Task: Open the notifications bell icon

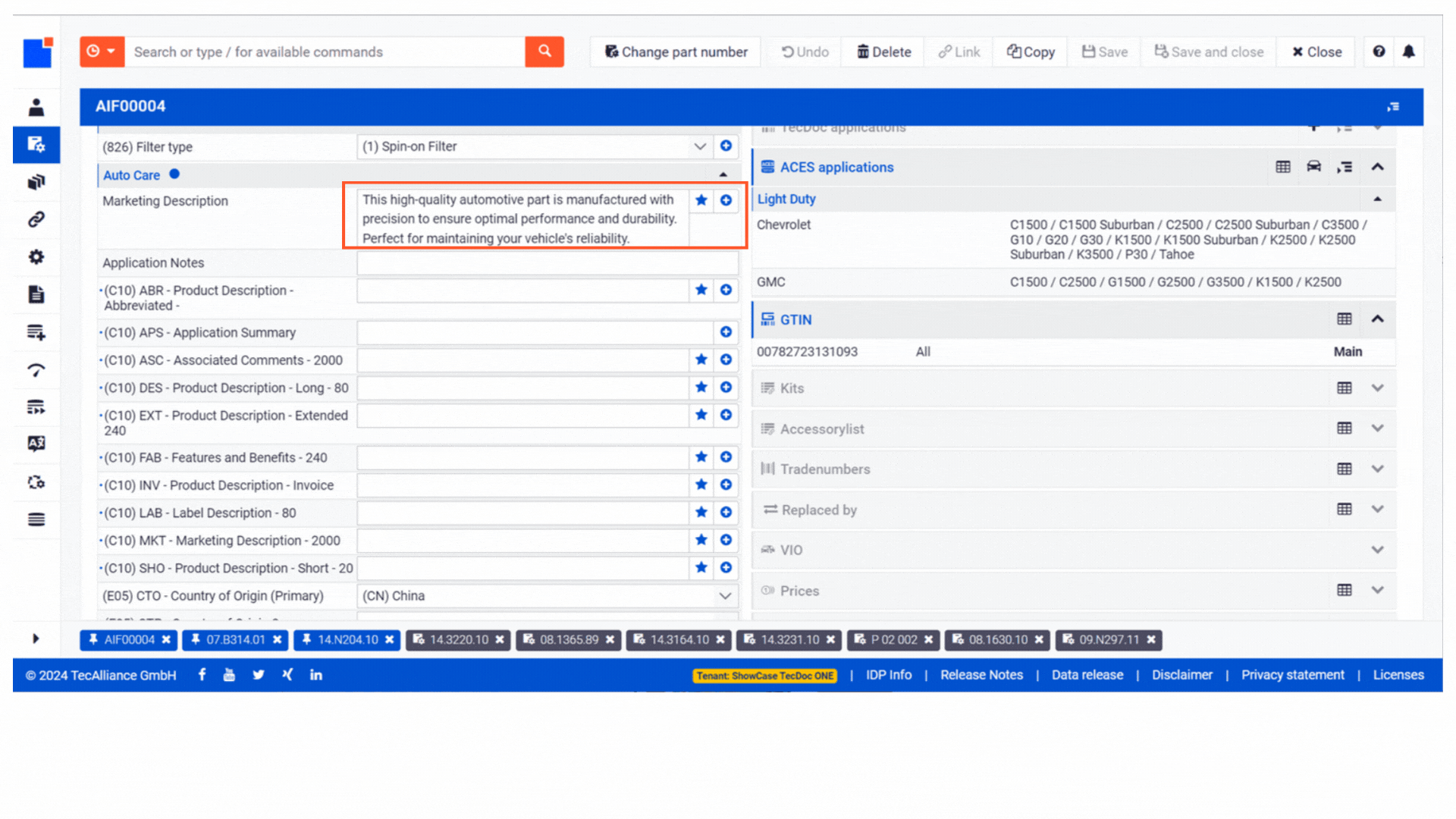Action: pos(1408,52)
